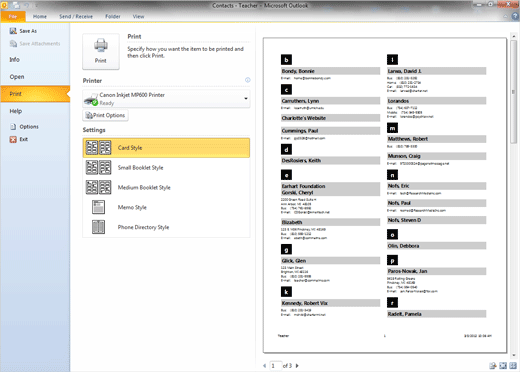Click the Save As disk icon
The height and width of the screenshot is (372, 520).
pos(13,31)
